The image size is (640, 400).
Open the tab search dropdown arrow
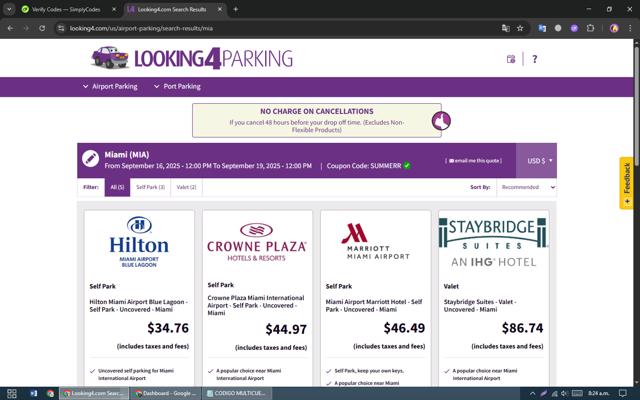point(9,9)
